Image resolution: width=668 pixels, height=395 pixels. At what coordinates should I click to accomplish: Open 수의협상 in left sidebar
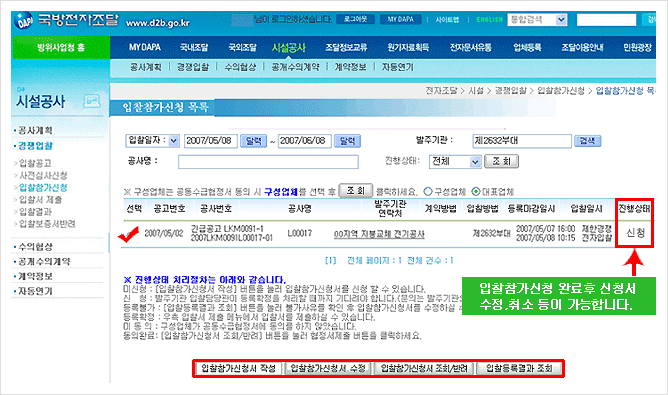35,247
